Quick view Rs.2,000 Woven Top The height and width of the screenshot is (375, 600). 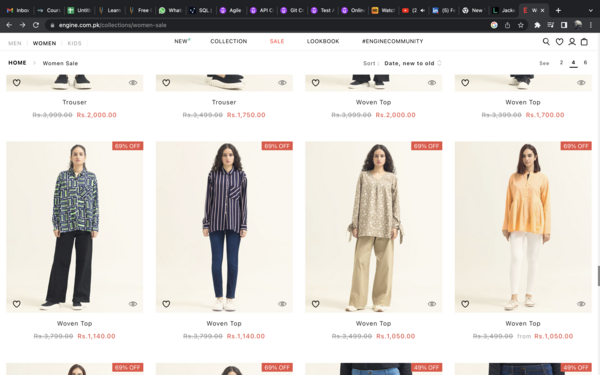pos(432,83)
